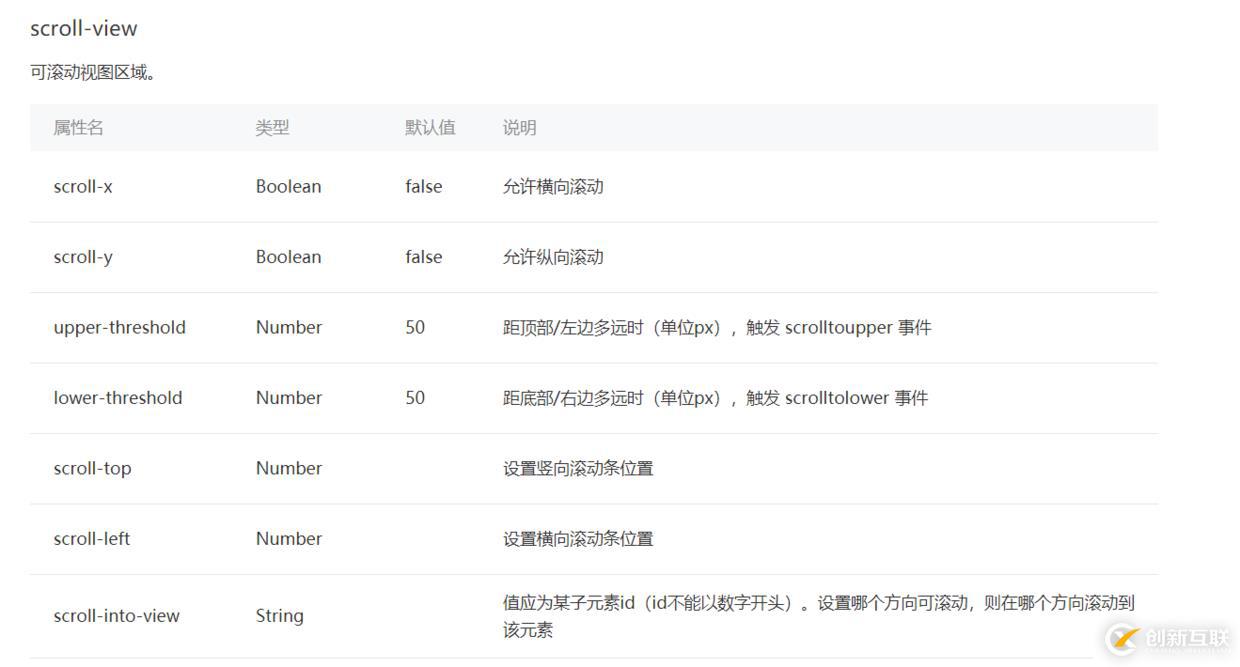
Task: Click 50 default in upper-threshold row
Action: (415, 327)
